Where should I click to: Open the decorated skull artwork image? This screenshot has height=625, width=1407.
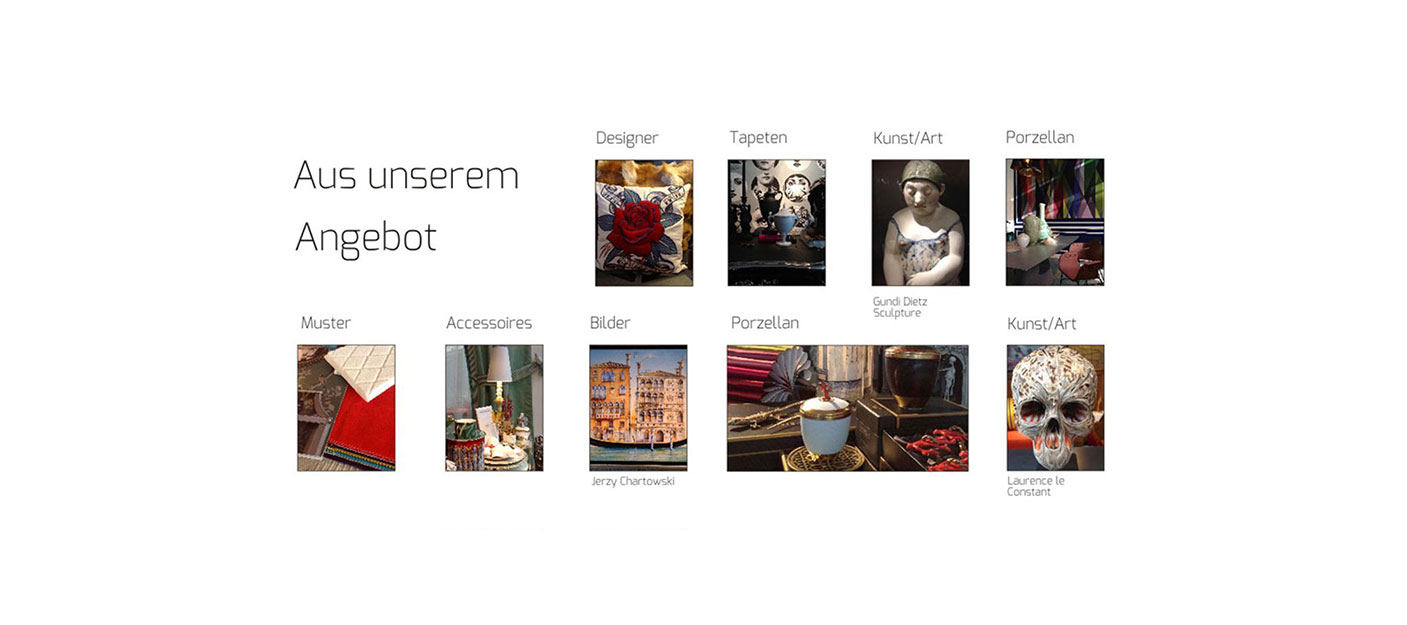pyautogui.click(x=1056, y=408)
